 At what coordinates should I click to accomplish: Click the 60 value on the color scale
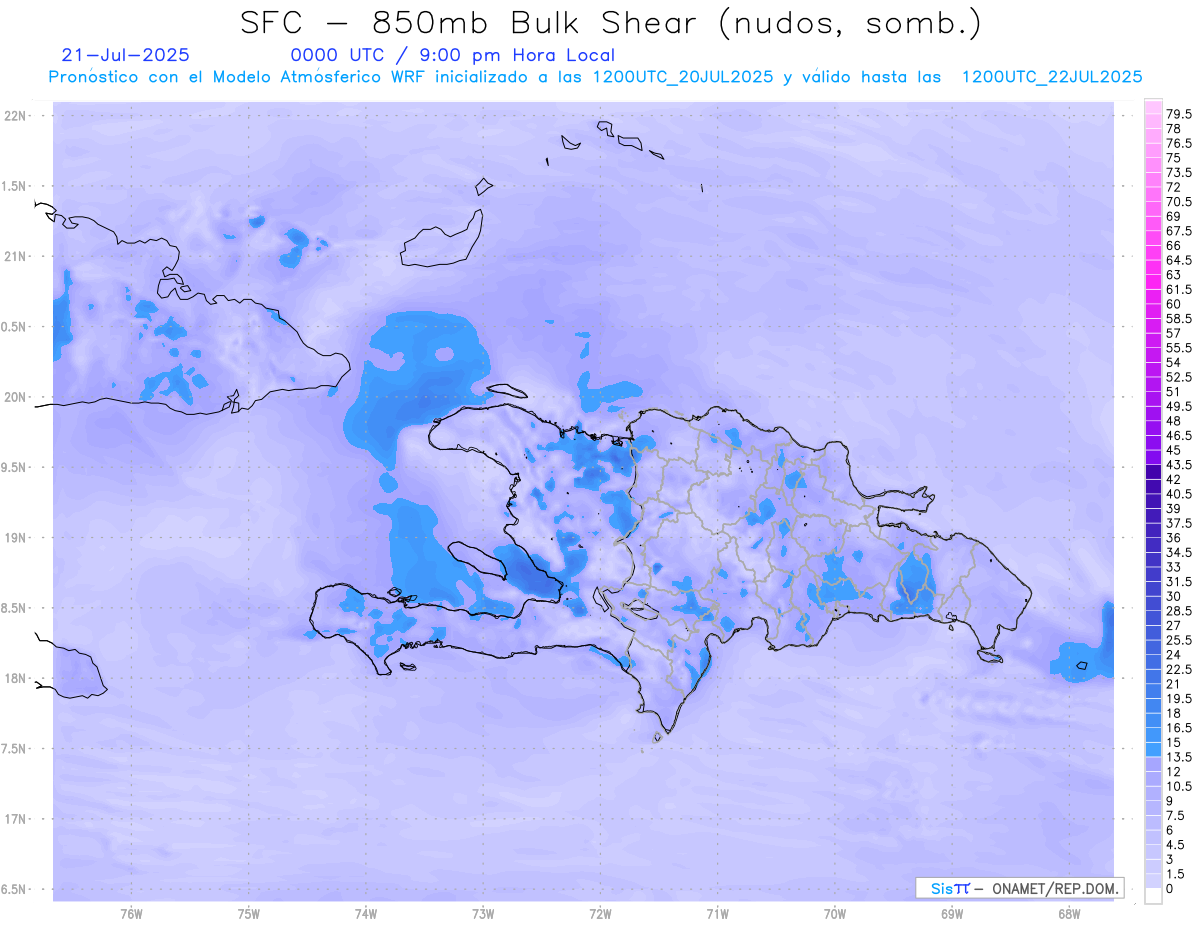[x=1173, y=304]
